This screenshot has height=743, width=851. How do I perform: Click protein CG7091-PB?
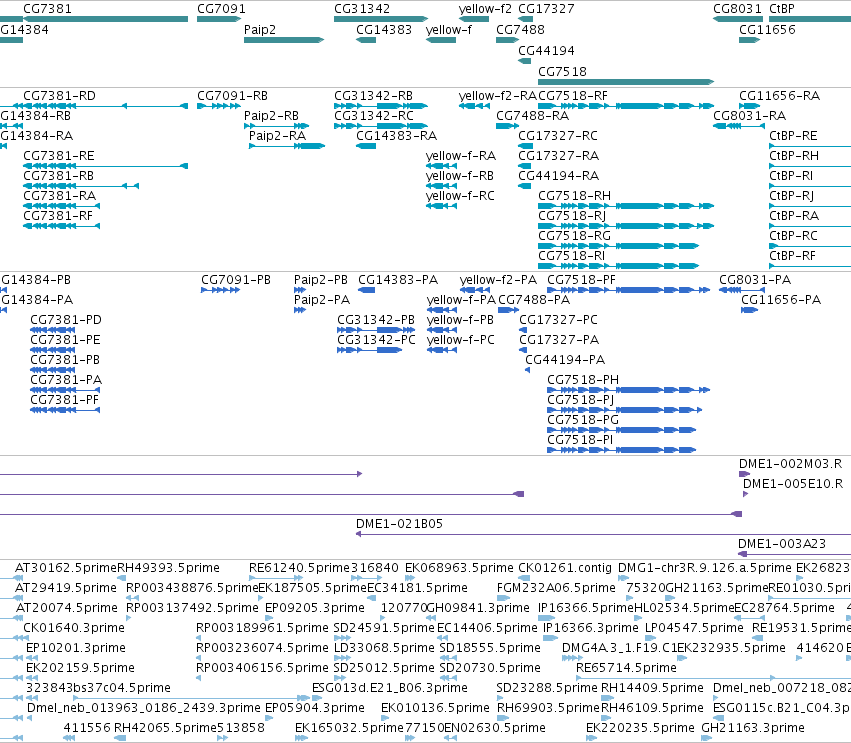[x=220, y=290]
